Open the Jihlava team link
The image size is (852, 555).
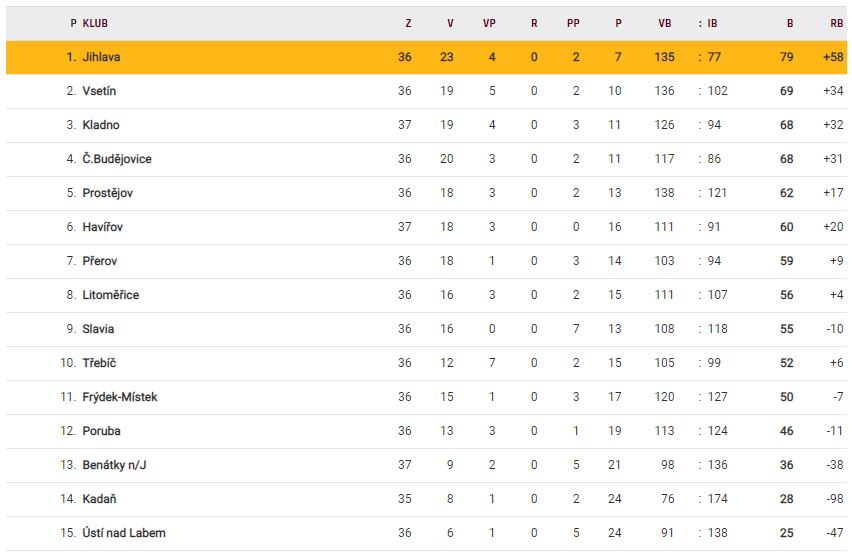[x=101, y=57]
